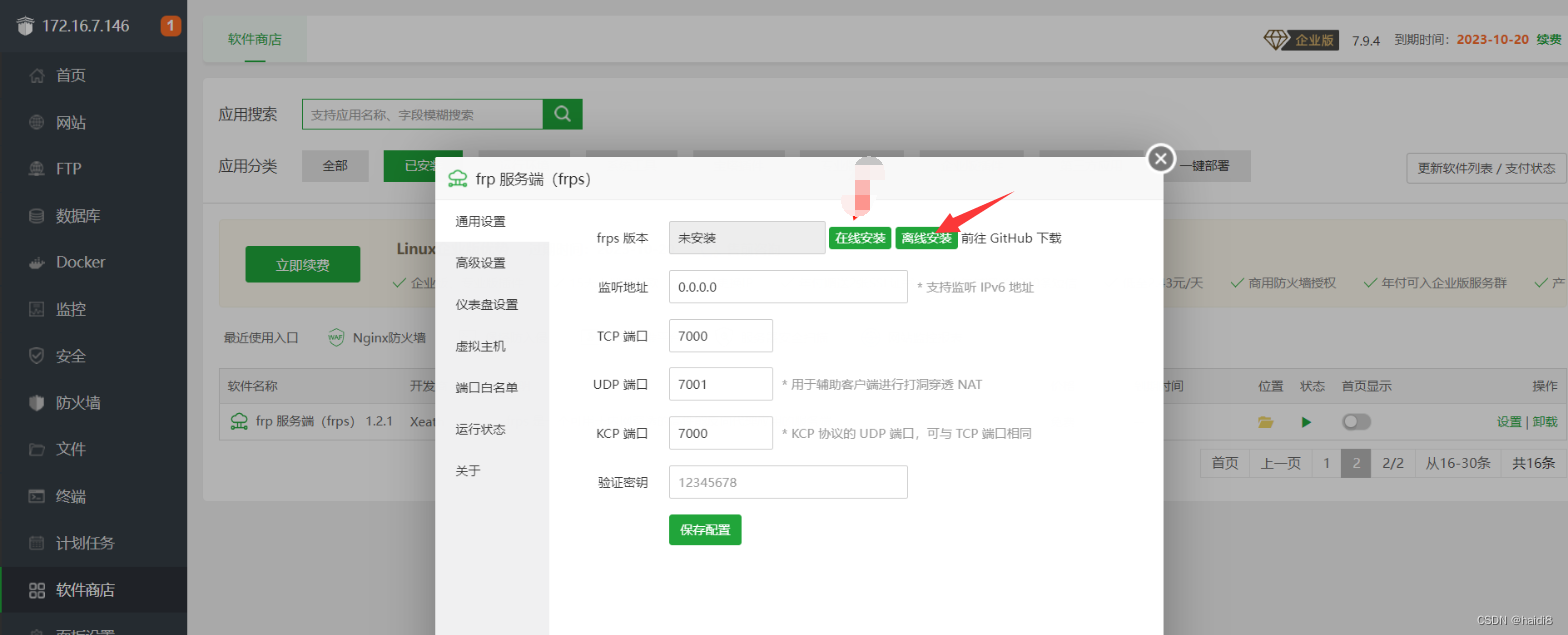
Task: Focus the 应用搜索 search field
Action: [x=422, y=114]
